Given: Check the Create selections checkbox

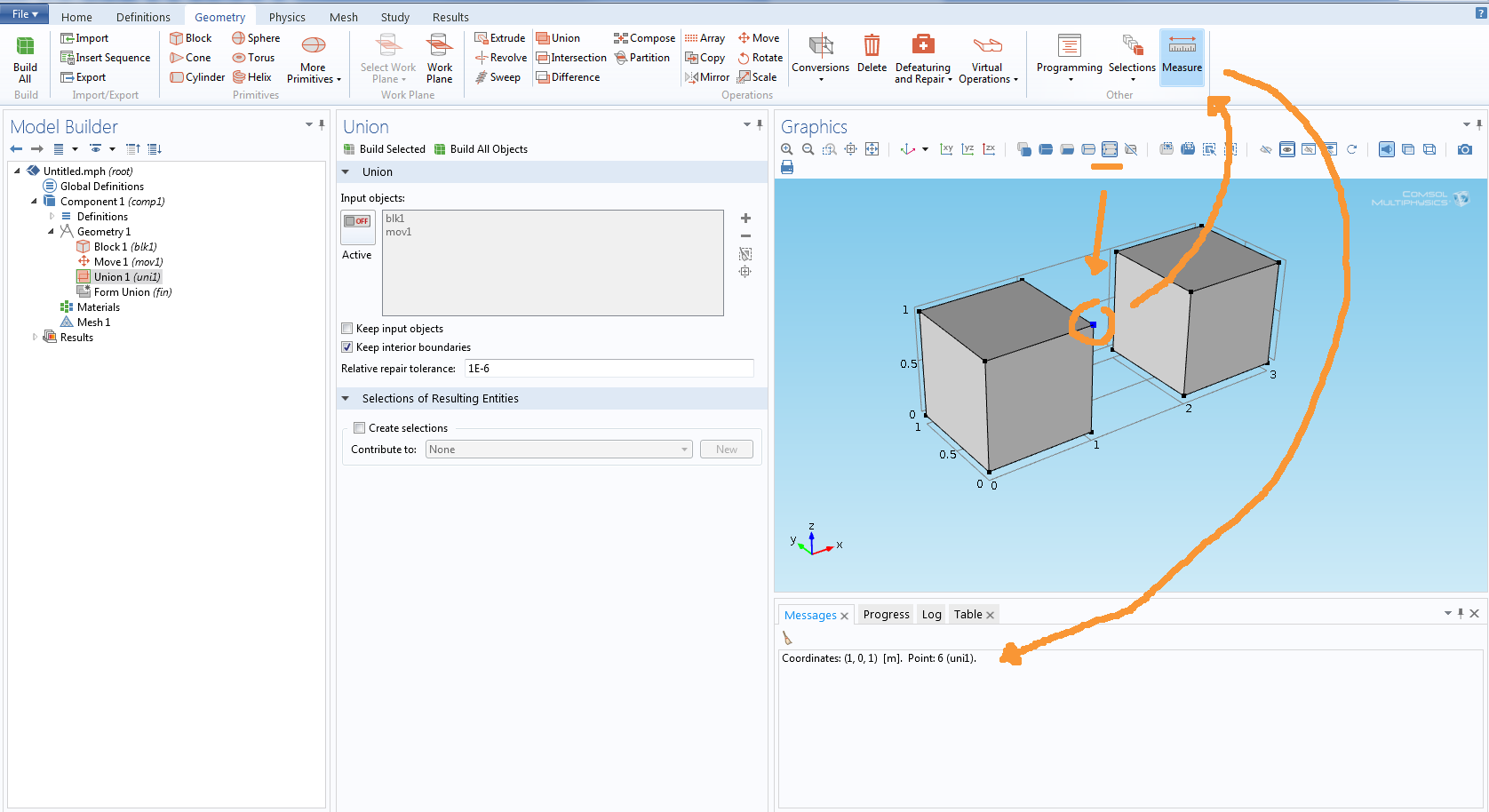Looking at the screenshot, I should (x=360, y=428).
